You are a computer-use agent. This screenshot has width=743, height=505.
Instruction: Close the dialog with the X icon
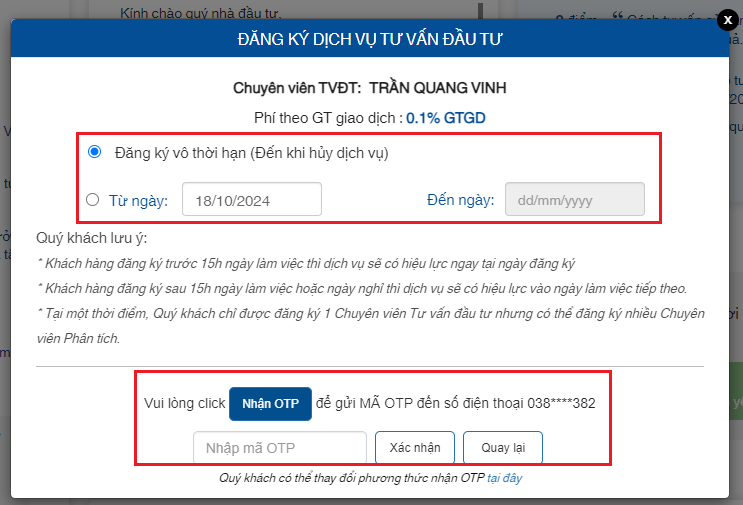728,20
